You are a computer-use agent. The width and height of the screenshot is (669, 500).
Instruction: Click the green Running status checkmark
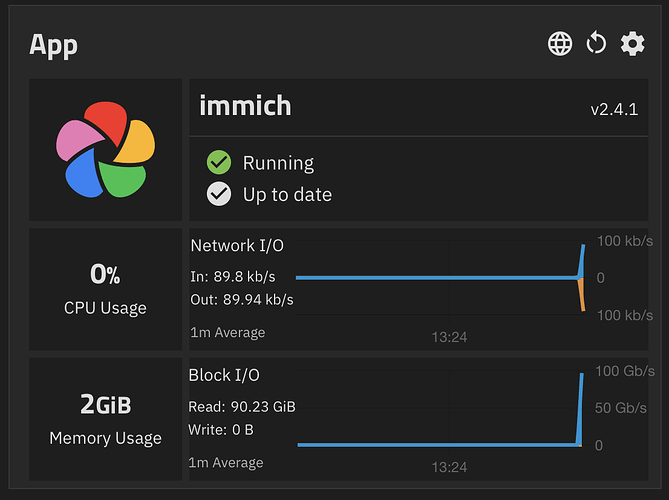pyautogui.click(x=219, y=163)
